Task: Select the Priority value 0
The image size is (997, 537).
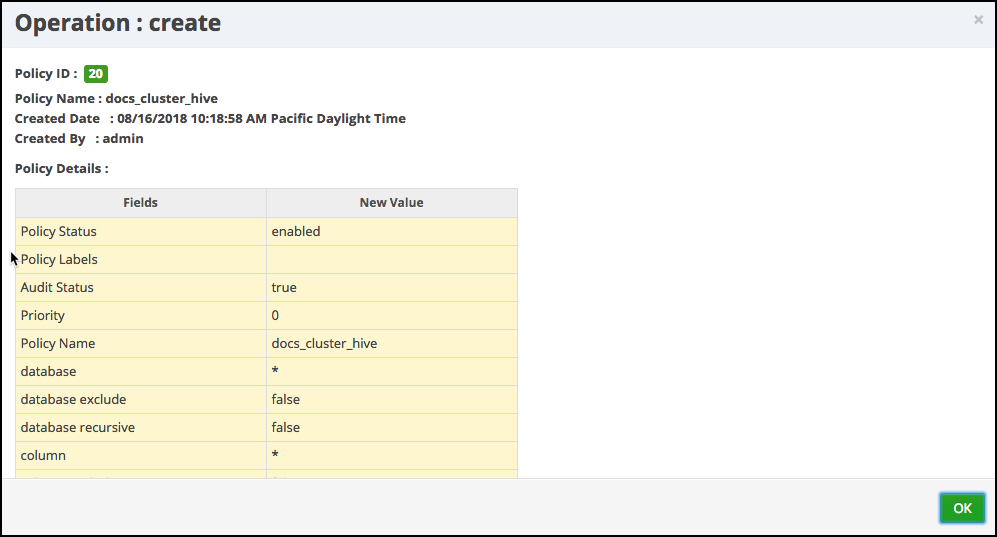Action: 276,315
